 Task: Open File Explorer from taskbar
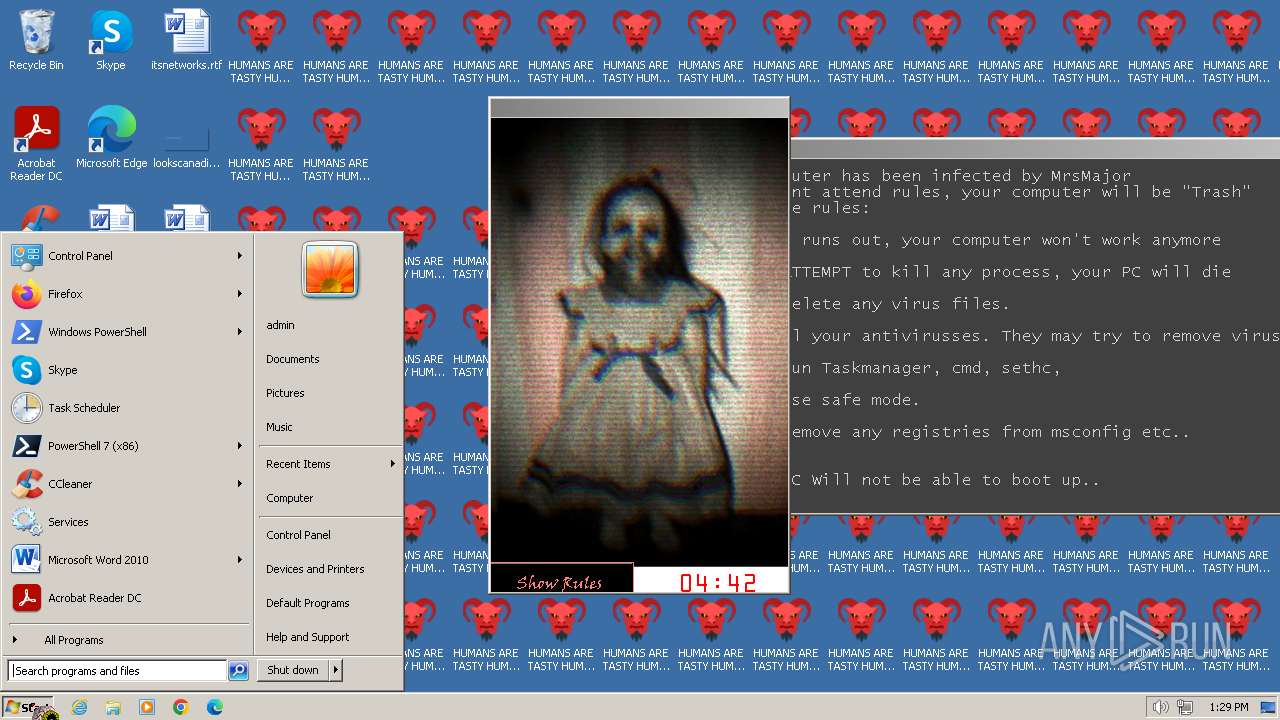[x=113, y=707]
